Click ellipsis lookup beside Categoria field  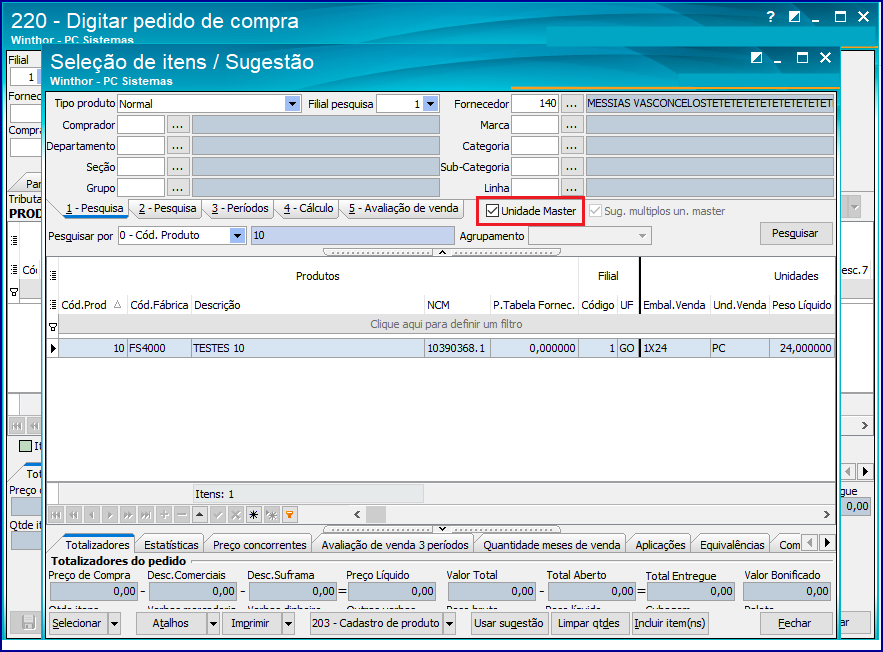point(571,146)
